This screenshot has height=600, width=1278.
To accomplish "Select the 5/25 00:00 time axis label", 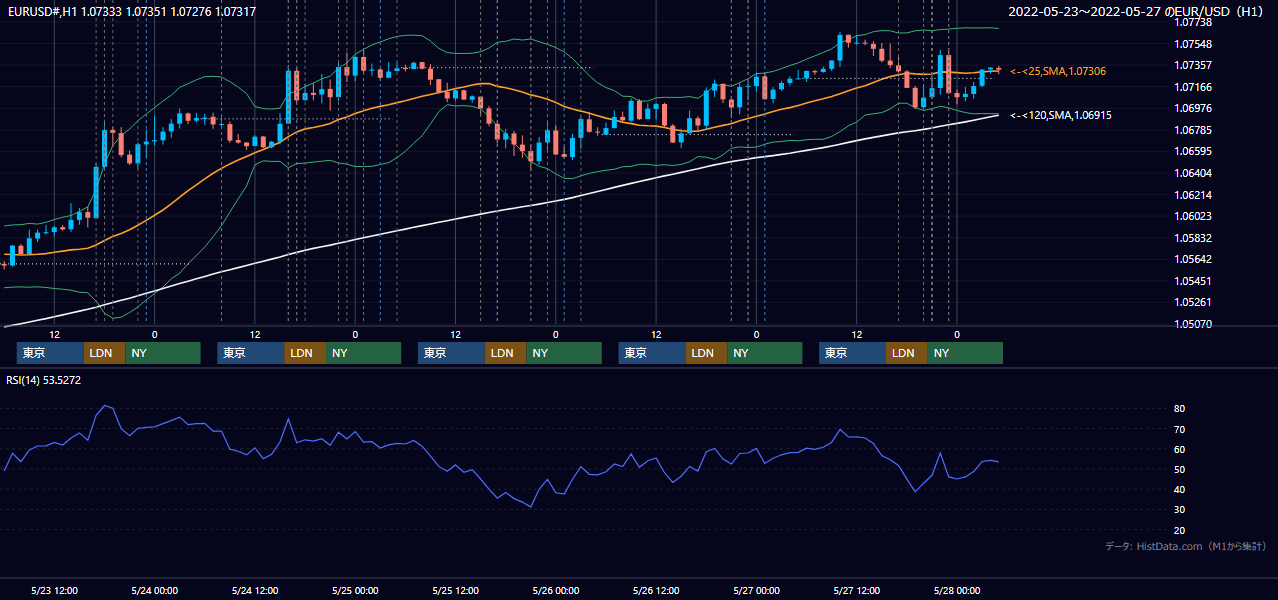I will click(356, 590).
